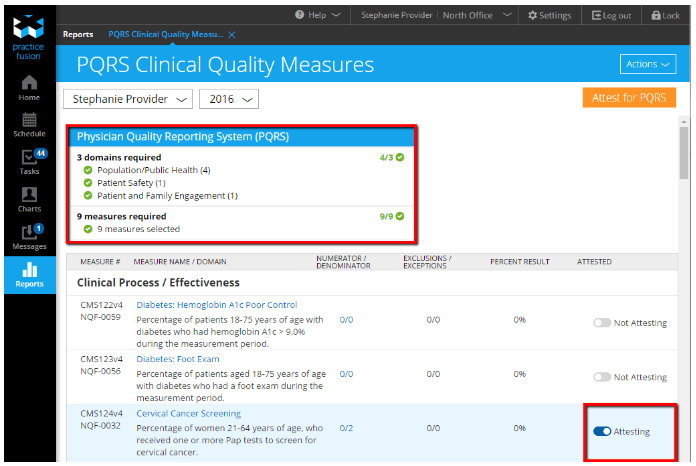The height and width of the screenshot is (466, 696).
Task: Click the vertical scrollbar on the right
Action: click(x=683, y=150)
